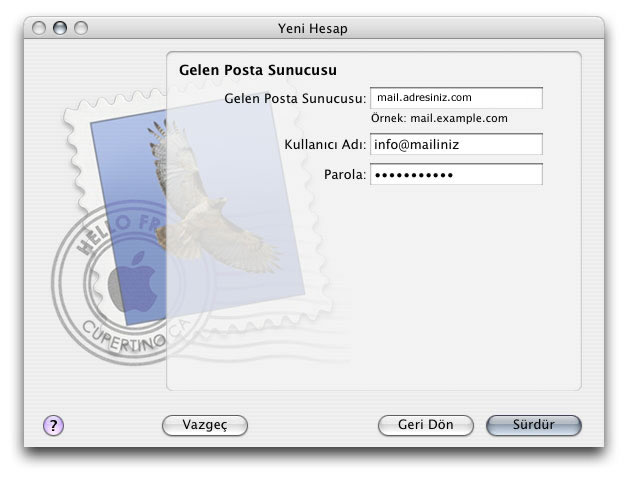Minimize the Yeni Hesap window

(x=60, y=28)
